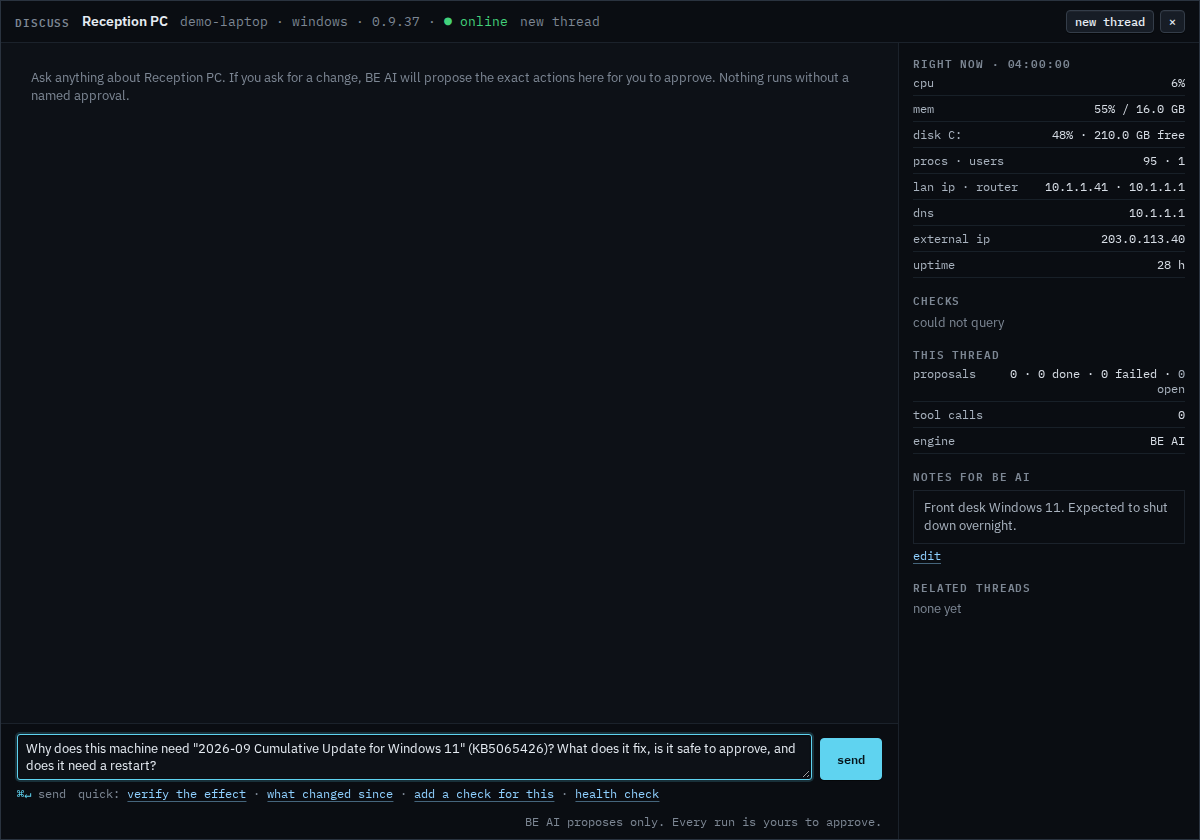Click the CHECKS section heading
Image resolution: width=1200 pixels, height=840 pixels.
(x=936, y=301)
